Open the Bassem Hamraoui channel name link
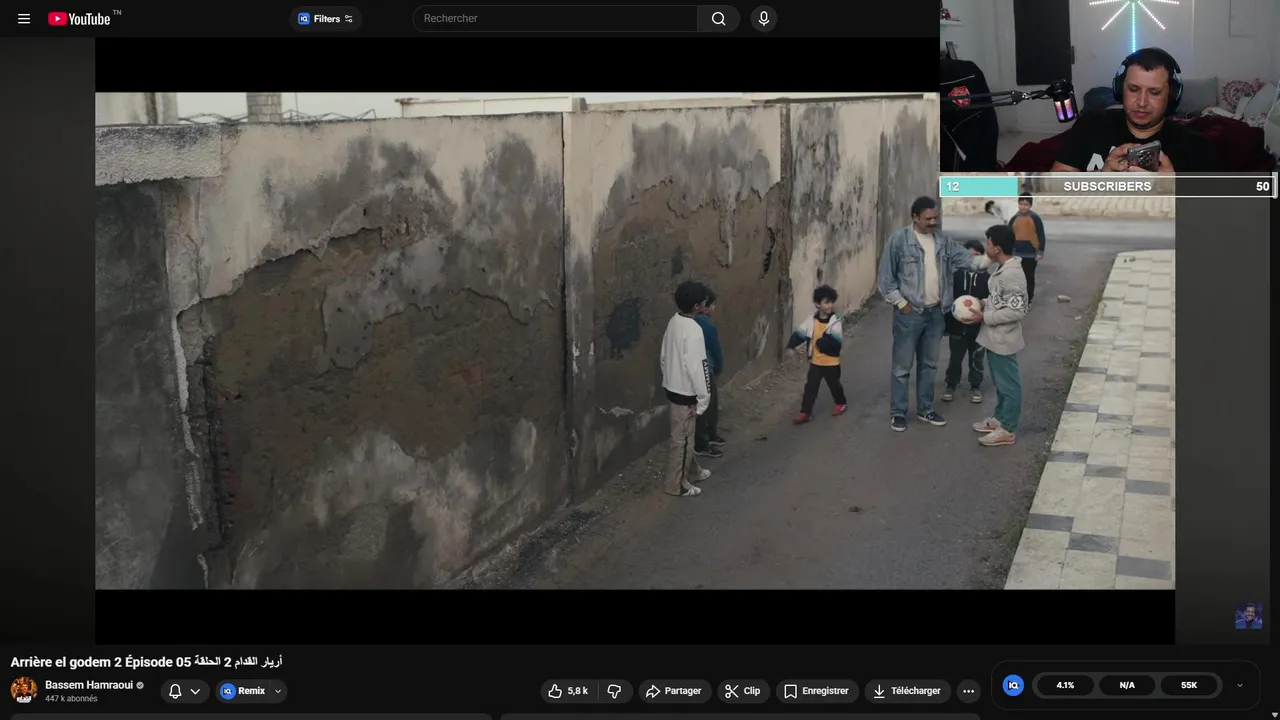 point(89,685)
